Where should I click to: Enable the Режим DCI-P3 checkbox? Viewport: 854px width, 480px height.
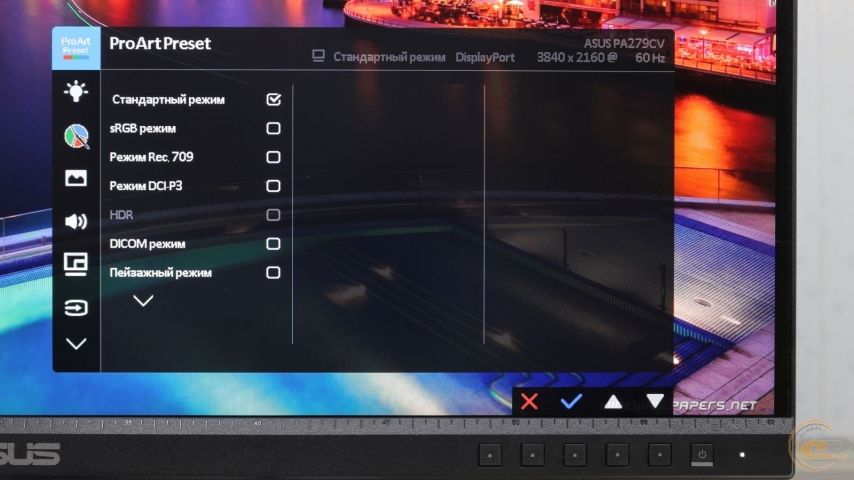273,186
